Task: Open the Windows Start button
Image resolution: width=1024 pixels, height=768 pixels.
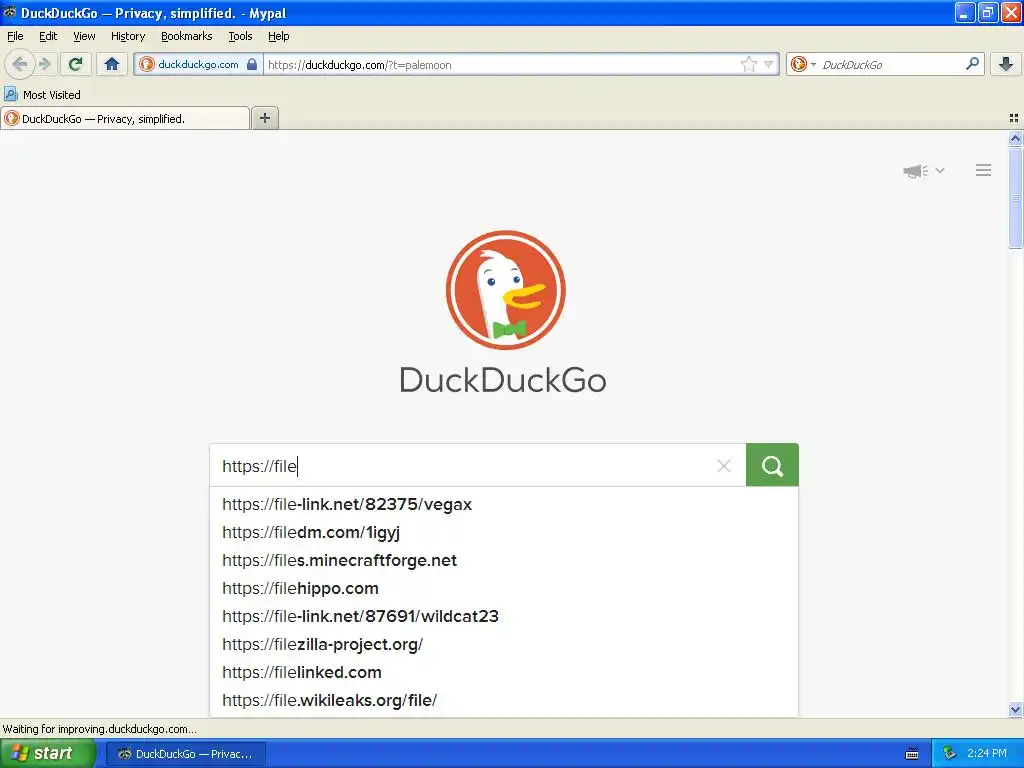Action: (48, 754)
